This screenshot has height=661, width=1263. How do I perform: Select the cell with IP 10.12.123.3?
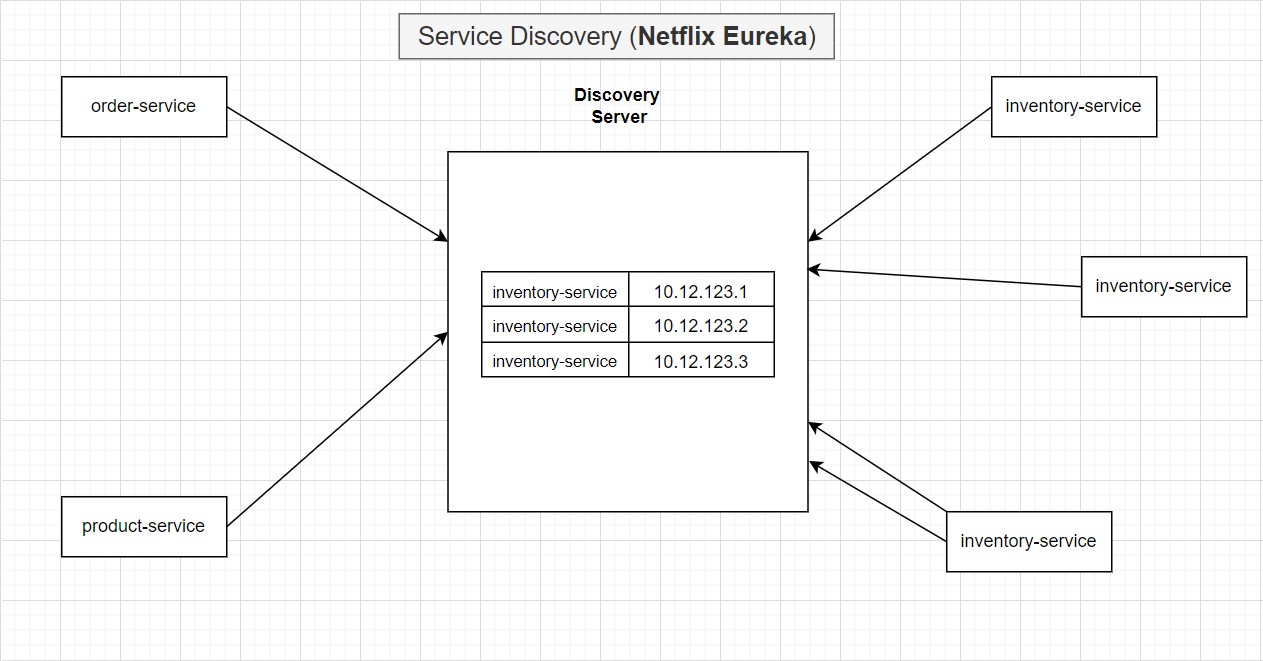(701, 359)
